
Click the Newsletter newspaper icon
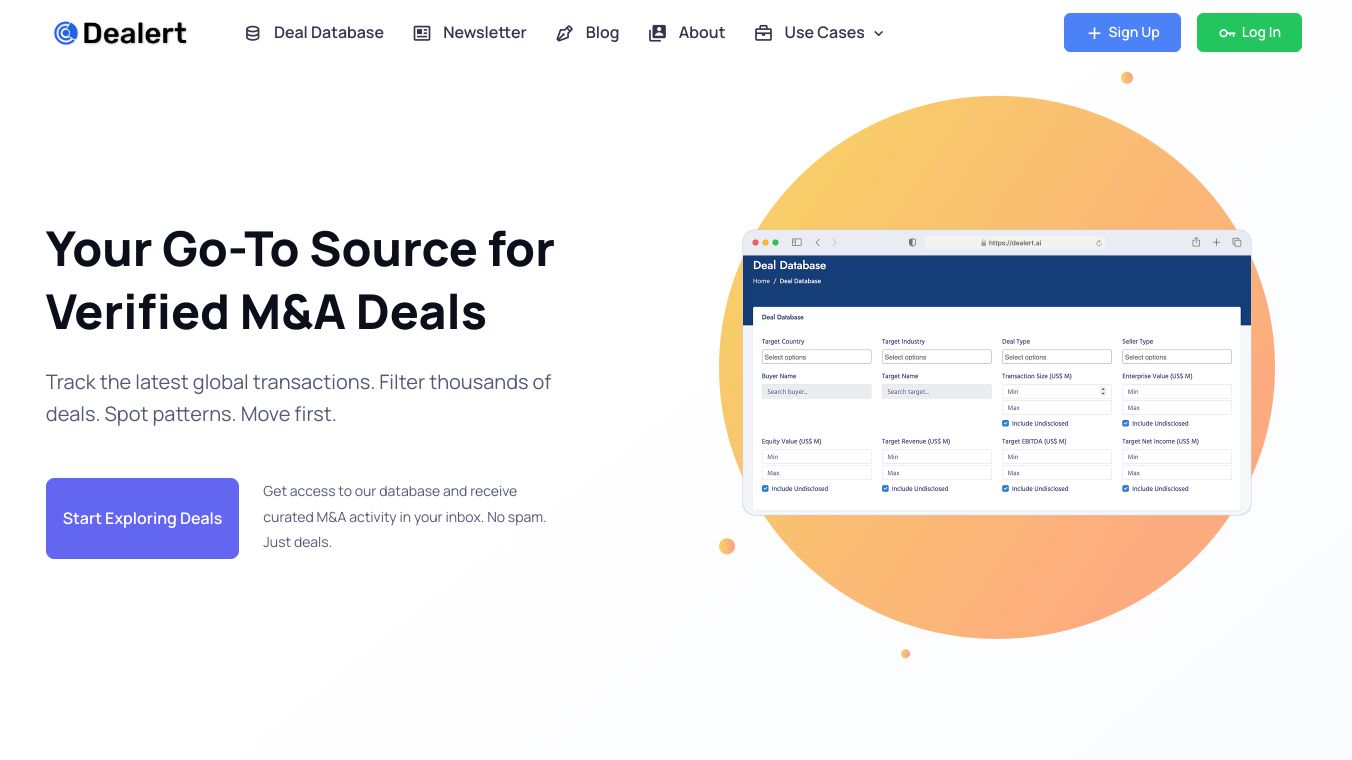click(422, 33)
